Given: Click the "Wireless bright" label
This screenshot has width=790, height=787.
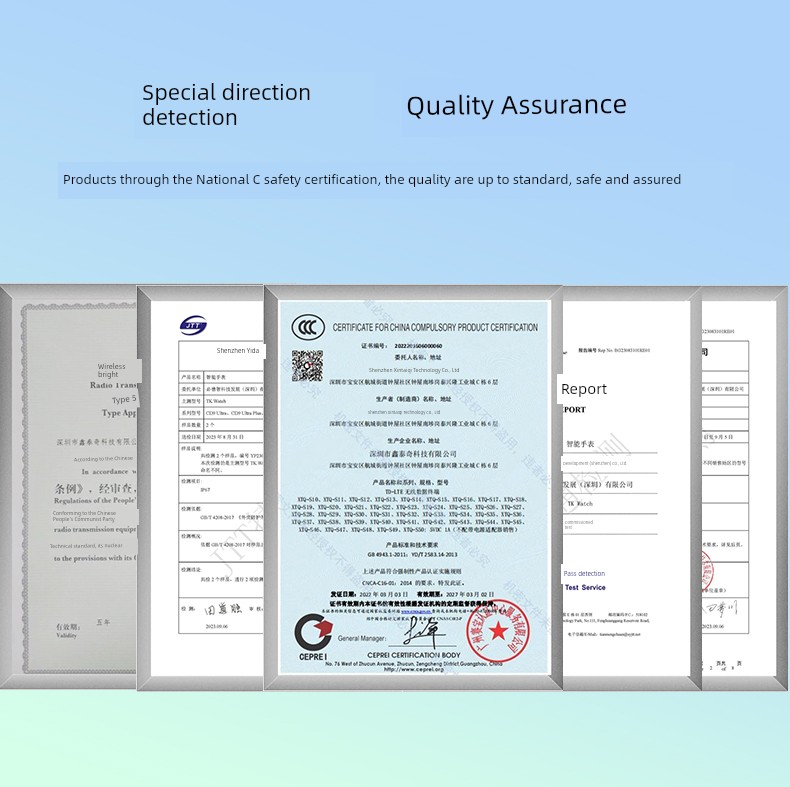Looking at the screenshot, I should pos(112,371).
